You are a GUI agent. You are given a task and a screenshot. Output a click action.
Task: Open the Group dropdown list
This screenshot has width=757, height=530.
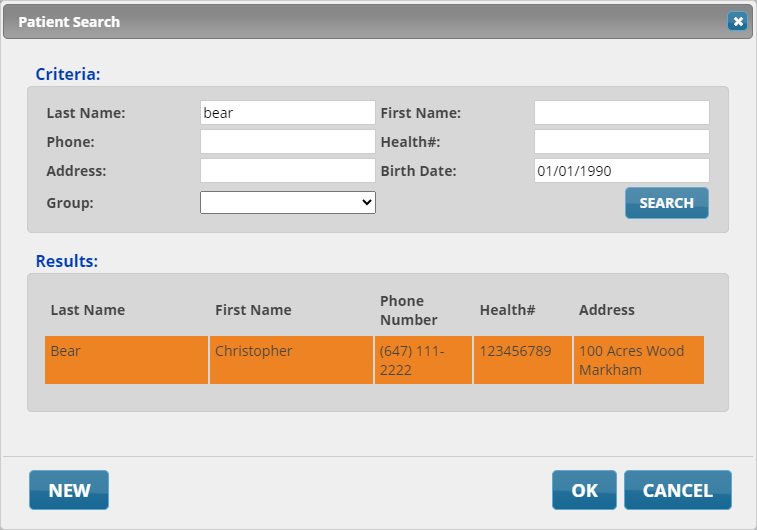click(x=287, y=202)
